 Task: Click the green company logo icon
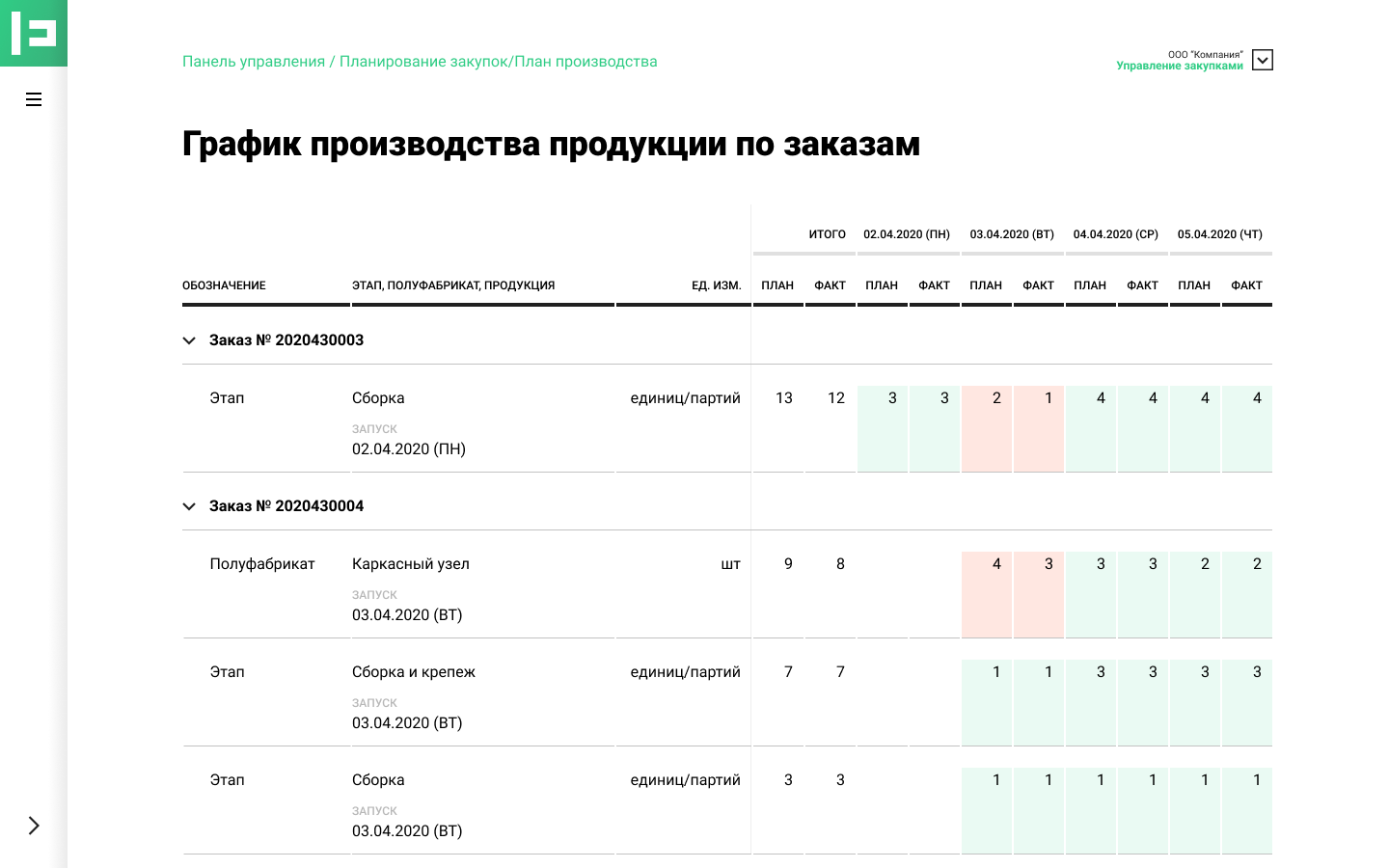point(34,33)
